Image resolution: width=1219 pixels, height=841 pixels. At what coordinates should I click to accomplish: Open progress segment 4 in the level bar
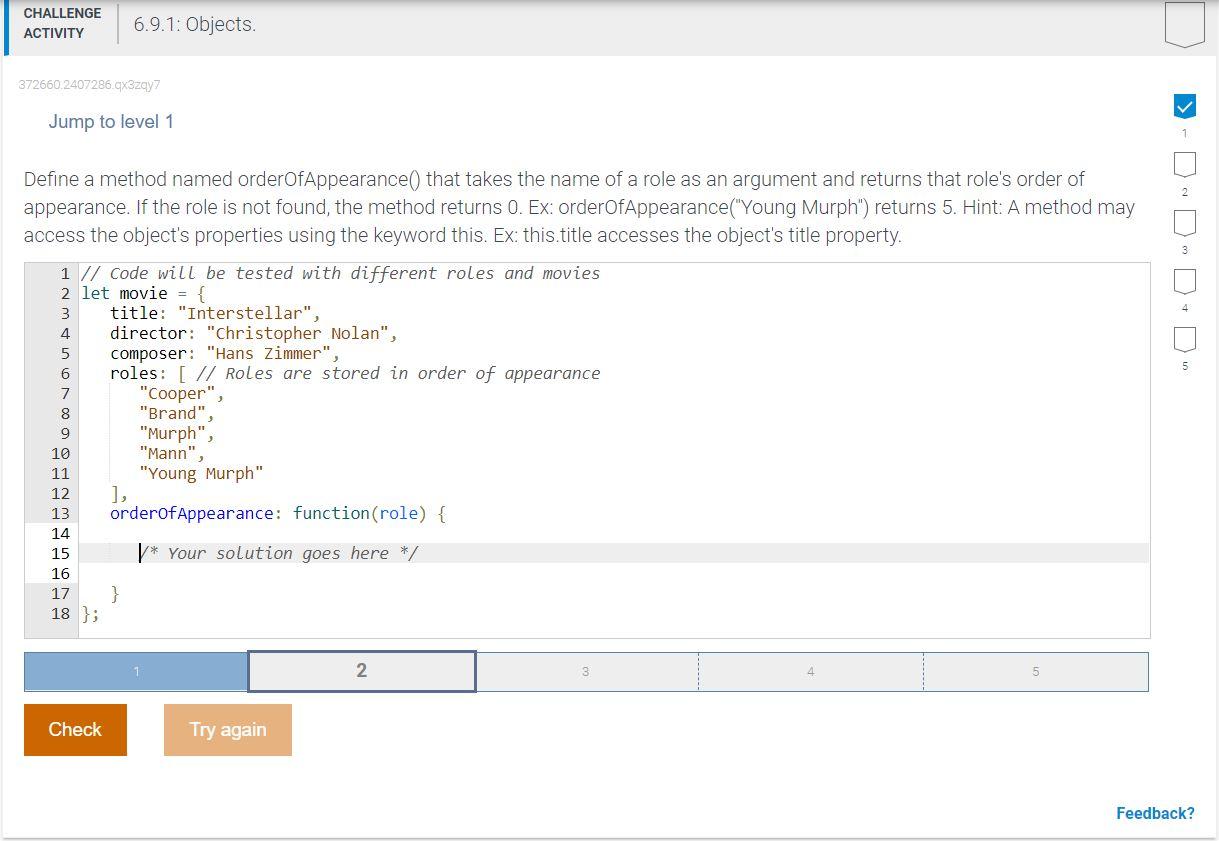click(x=810, y=671)
